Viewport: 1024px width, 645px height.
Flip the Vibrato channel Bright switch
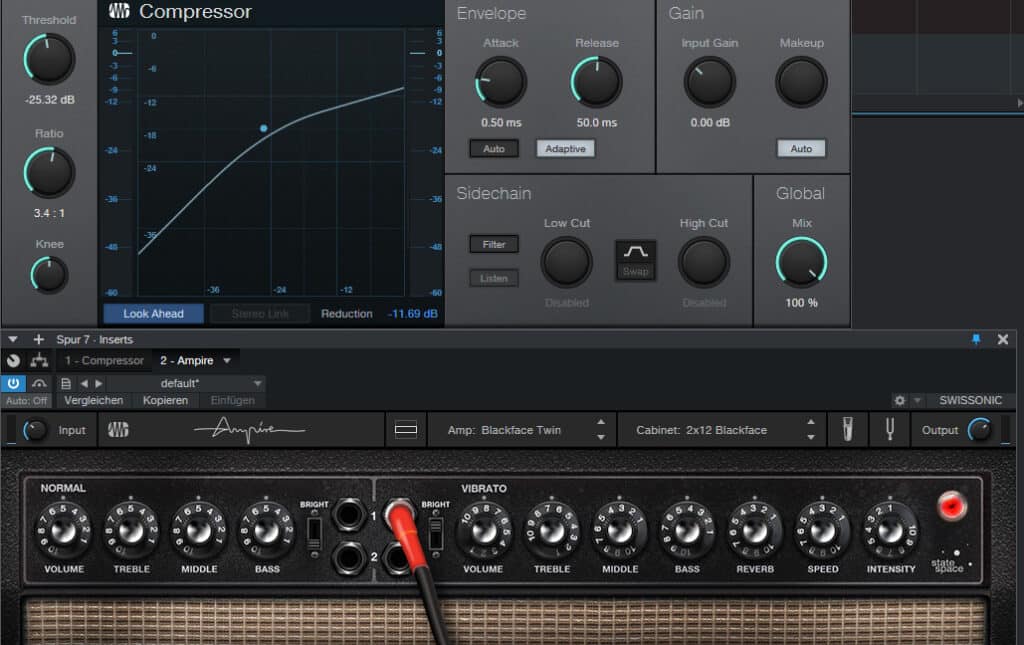click(436, 533)
